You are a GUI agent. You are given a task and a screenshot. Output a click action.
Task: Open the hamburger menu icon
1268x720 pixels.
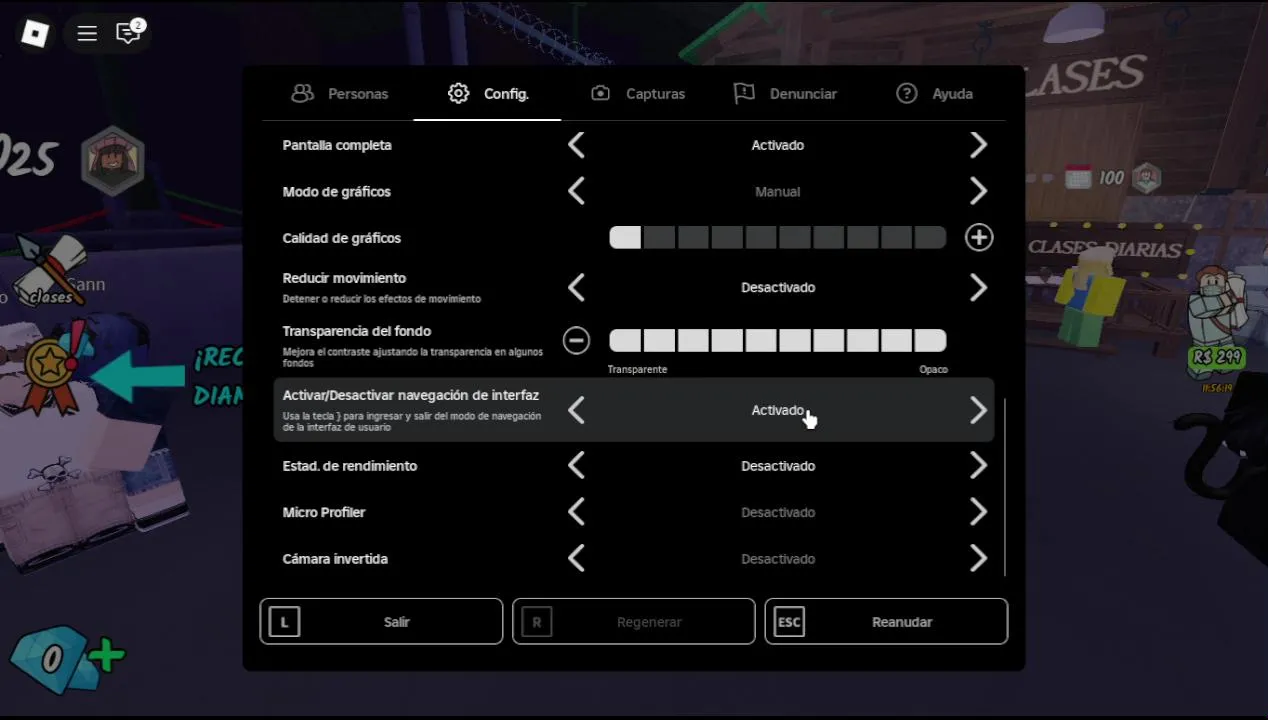(87, 33)
